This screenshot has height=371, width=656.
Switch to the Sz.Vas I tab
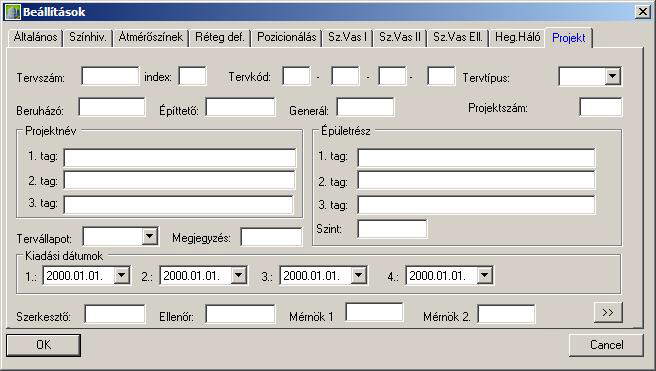(347, 37)
